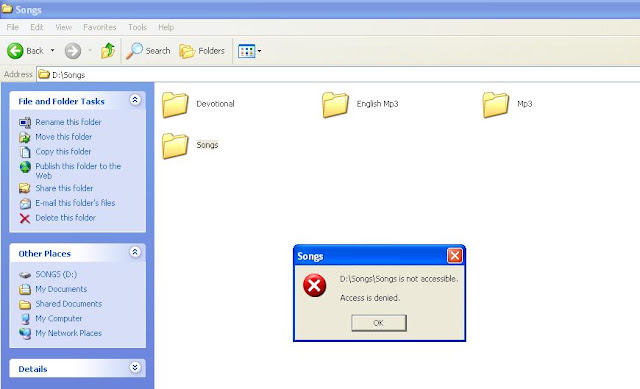This screenshot has height=389, width=640.
Task: Click the English Mp3 folder name
Action: 378,104
